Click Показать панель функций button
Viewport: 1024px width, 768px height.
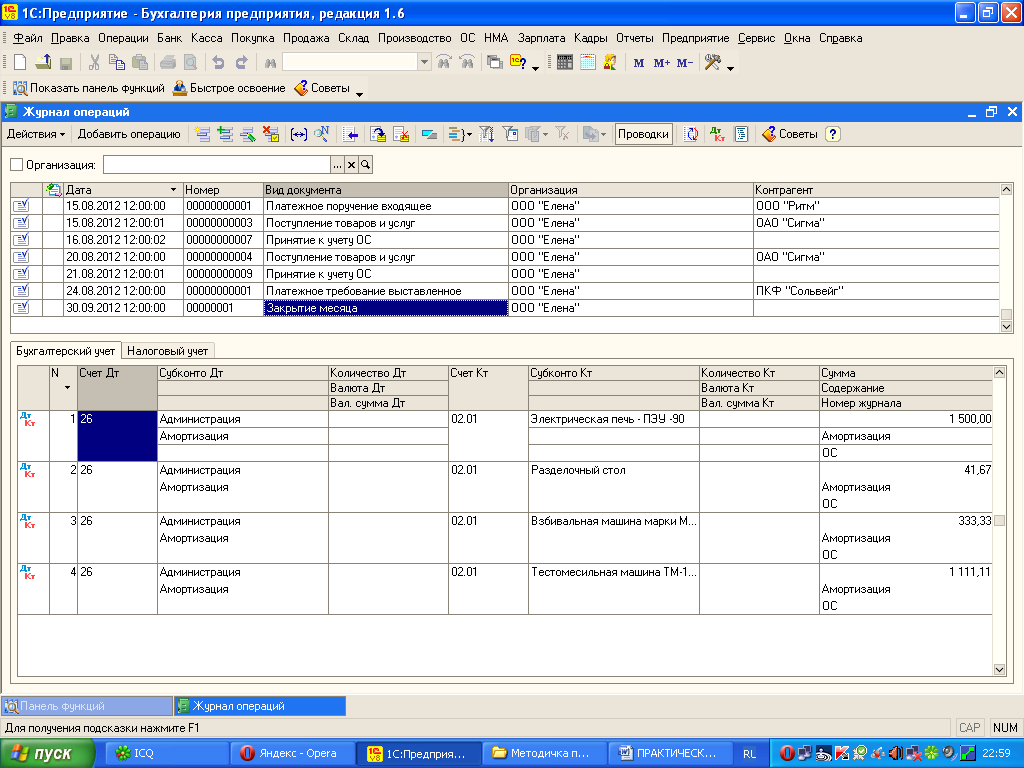pyautogui.click(x=89, y=88)
